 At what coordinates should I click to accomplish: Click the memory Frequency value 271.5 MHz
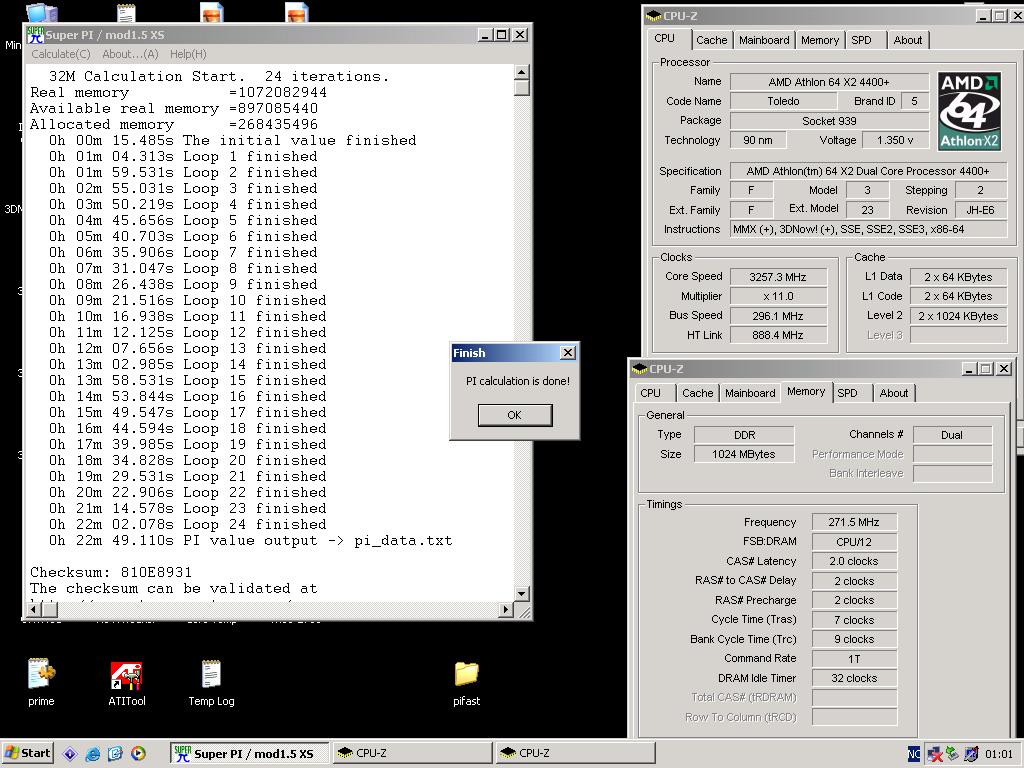854,522
